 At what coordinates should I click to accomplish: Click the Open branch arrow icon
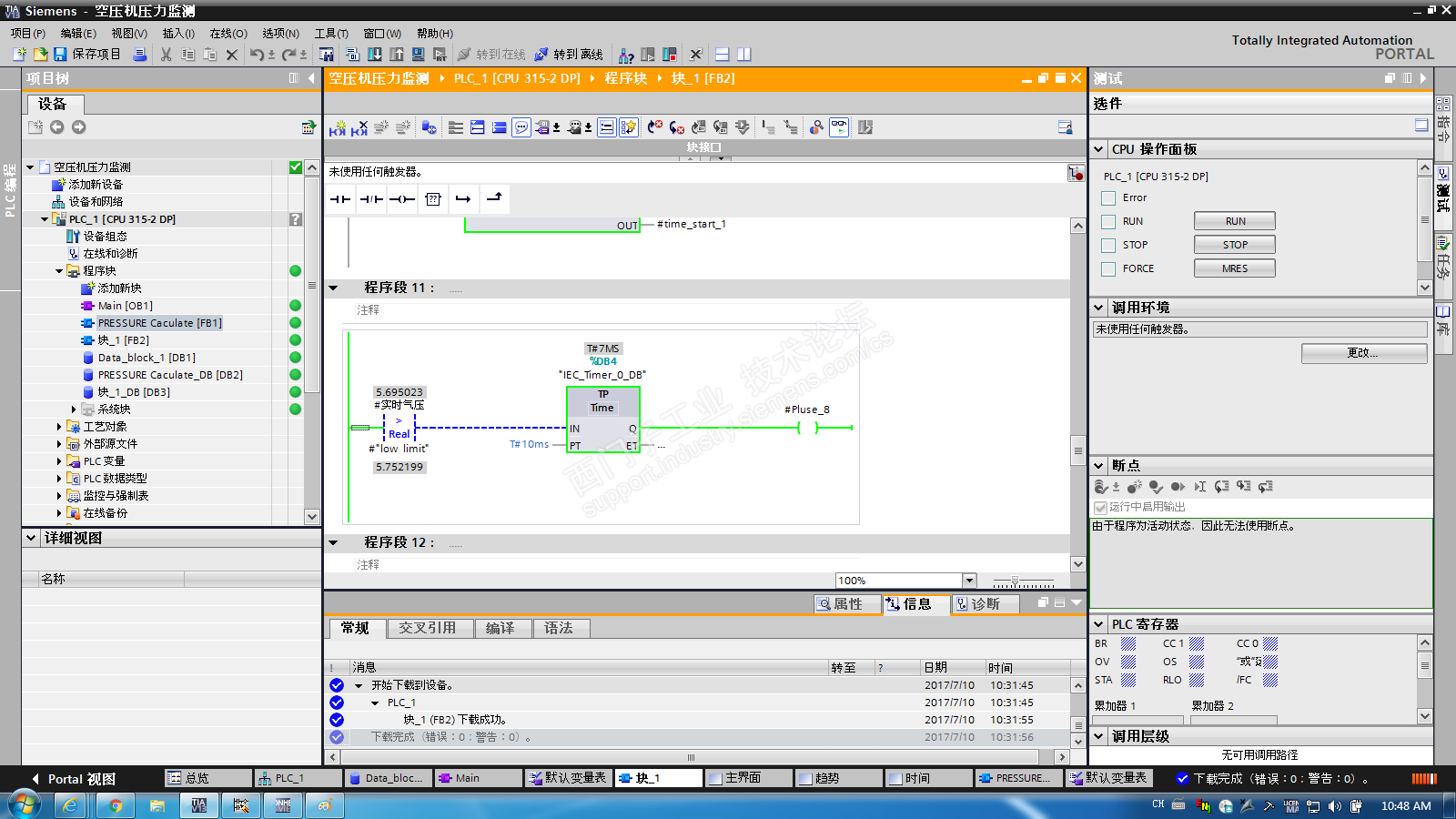point(463,198)
